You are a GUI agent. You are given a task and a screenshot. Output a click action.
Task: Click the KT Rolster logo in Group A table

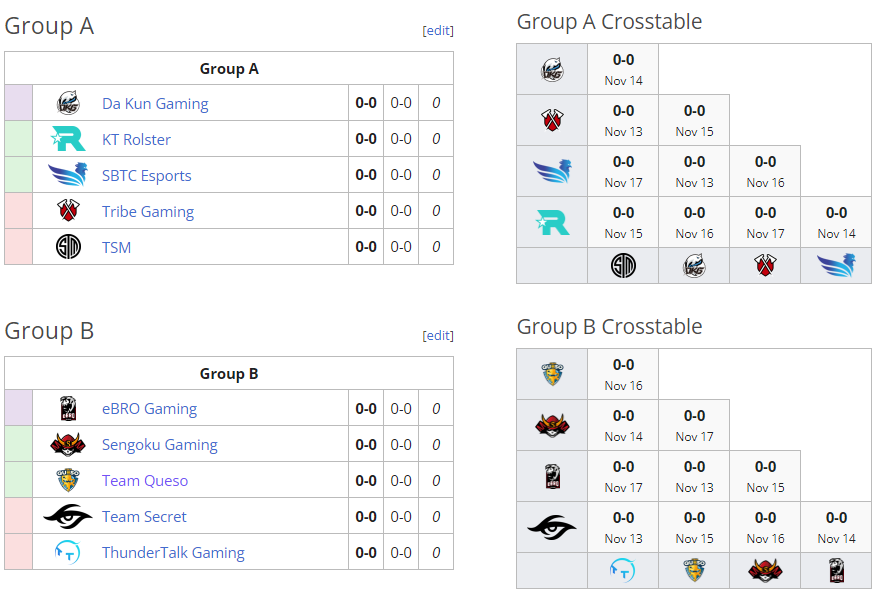(x=68, y=139)
